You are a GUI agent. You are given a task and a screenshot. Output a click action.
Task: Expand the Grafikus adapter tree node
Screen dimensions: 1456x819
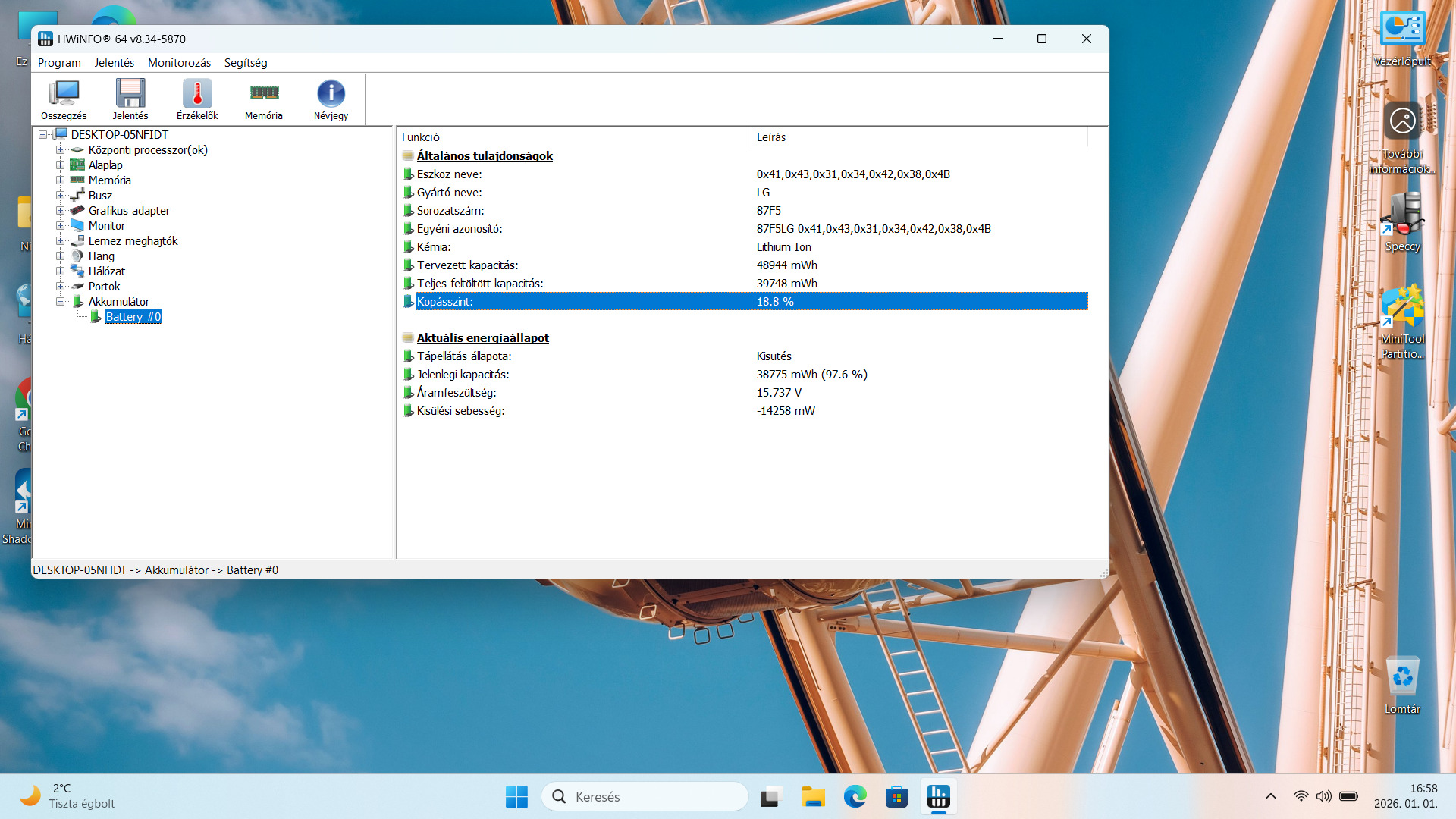pyautogui.click(x=60, y=211)
